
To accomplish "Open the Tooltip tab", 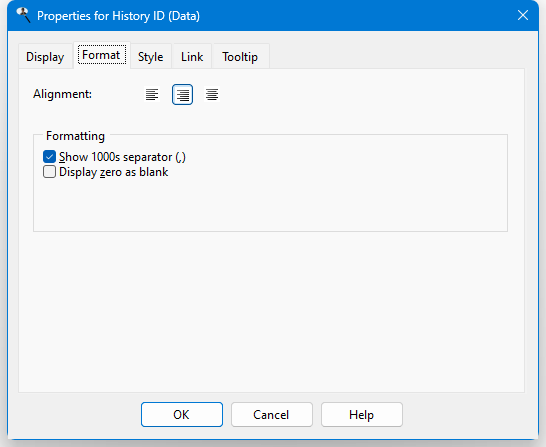I will click(x=240, y=57).
